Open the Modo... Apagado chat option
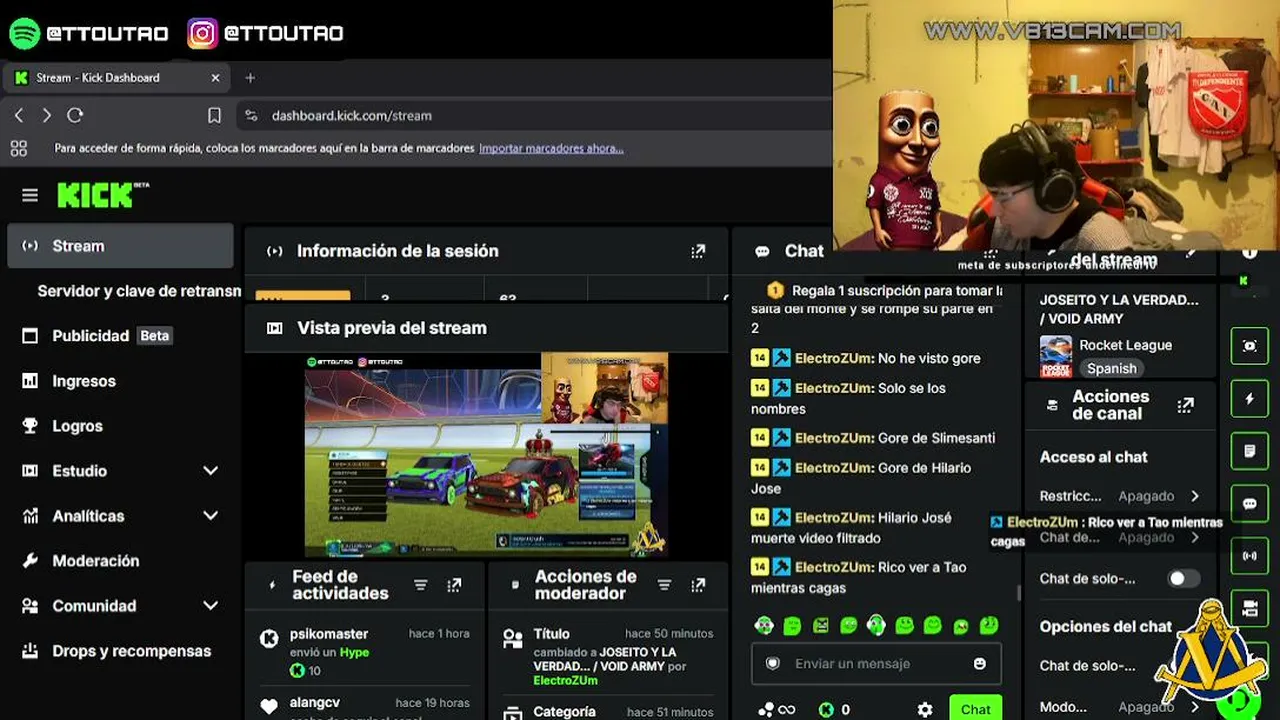 (1120, 707)
